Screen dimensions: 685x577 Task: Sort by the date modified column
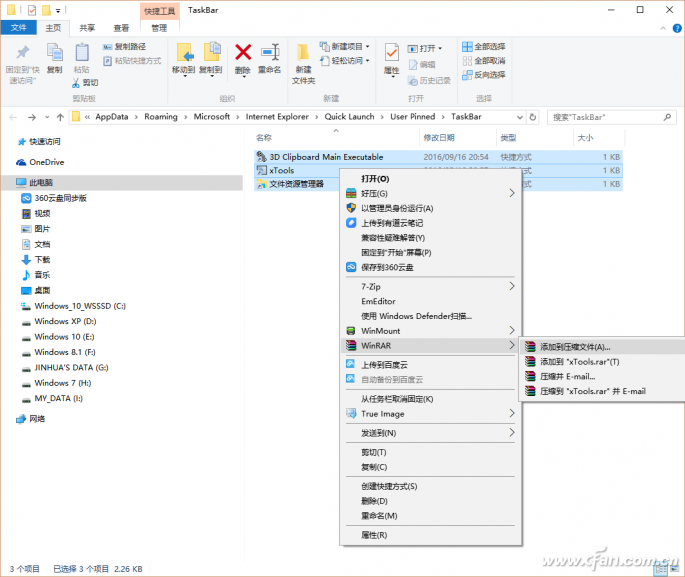point(457,138)
